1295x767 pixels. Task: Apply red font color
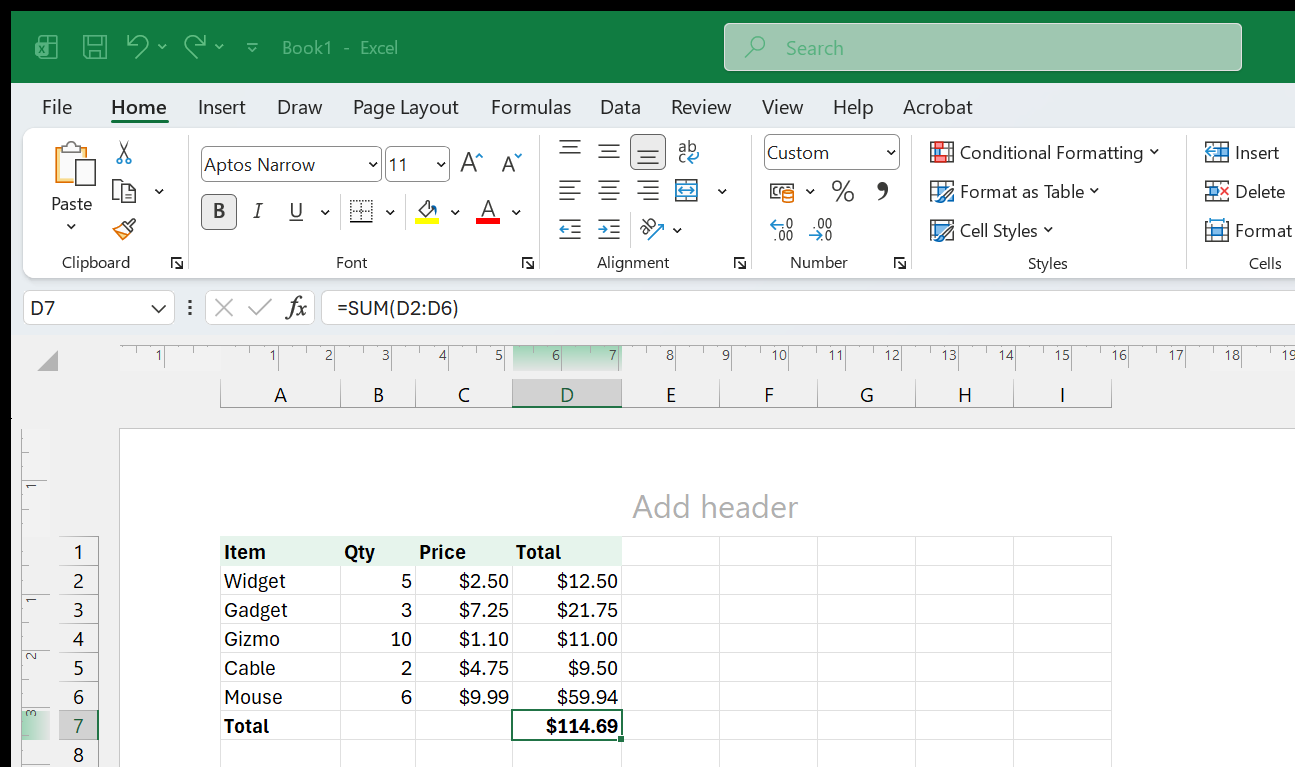pos(488,211)
